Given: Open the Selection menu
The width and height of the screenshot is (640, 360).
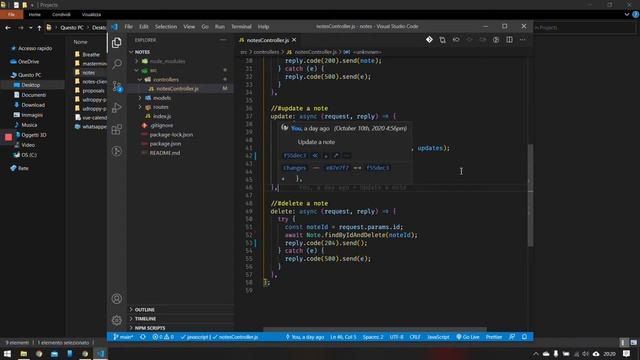Looking at the screenshot, I should click(166, 27).
